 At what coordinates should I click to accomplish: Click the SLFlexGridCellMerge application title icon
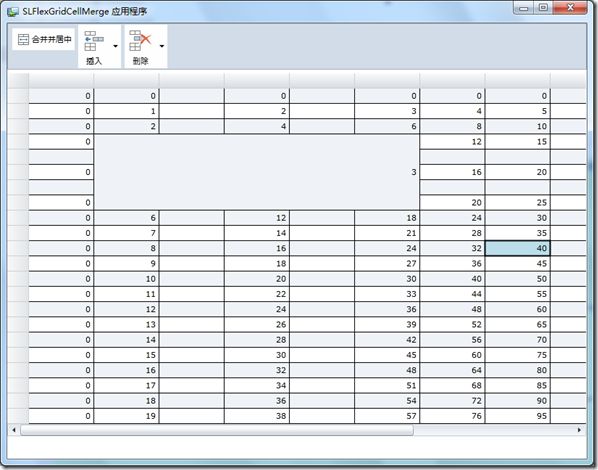(13, 11)
